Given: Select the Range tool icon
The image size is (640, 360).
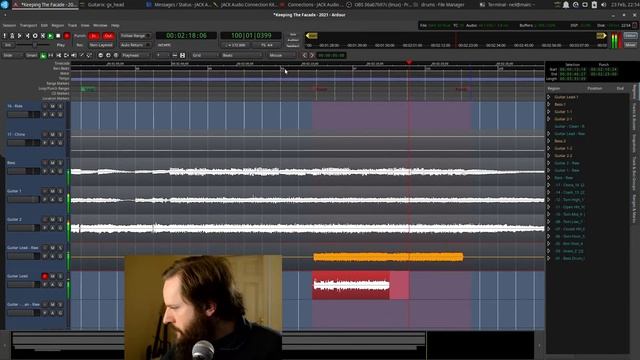Looking at the screenshot, I should (51, 56).
